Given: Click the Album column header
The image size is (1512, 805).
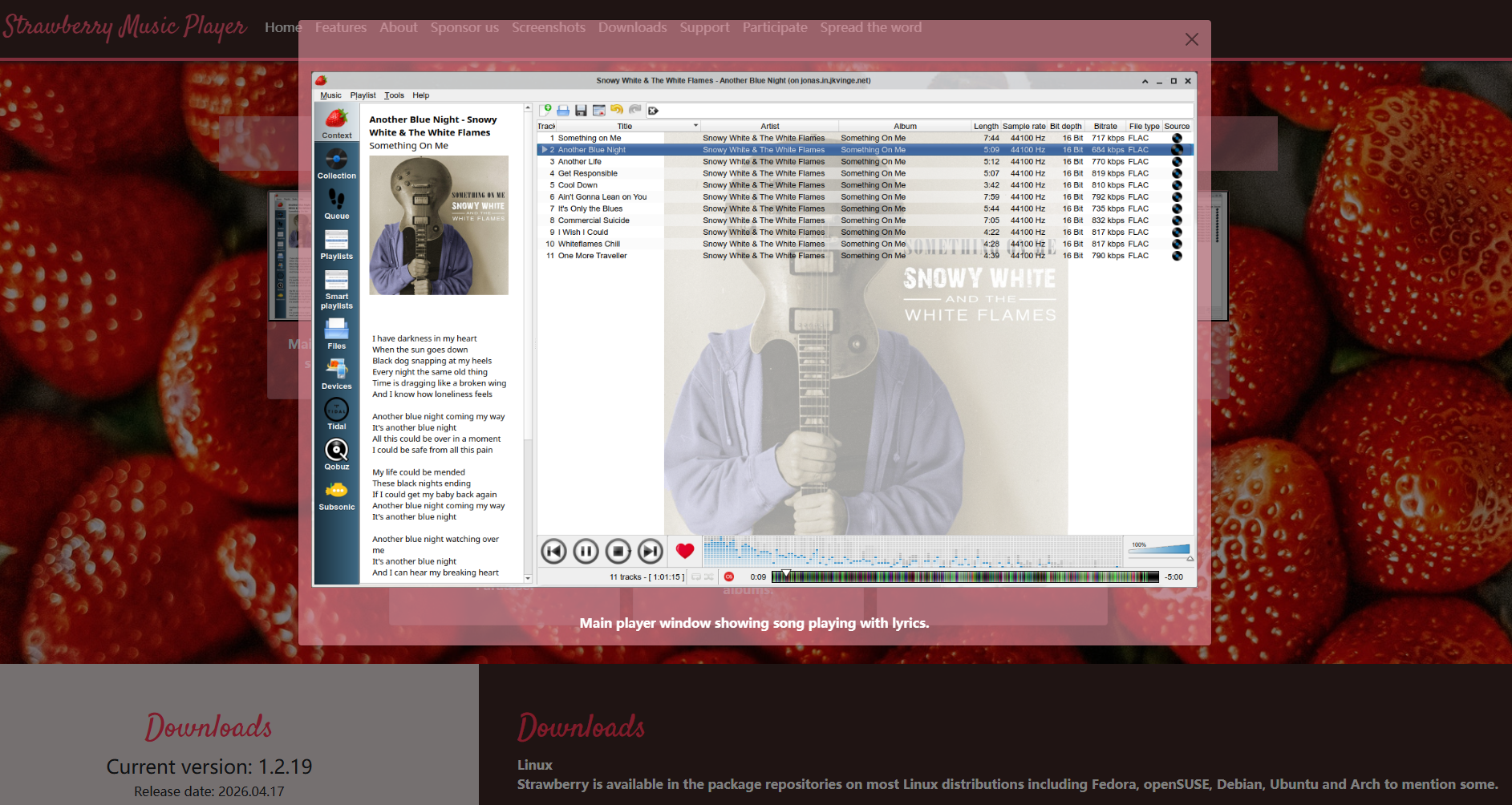Looking at the screenshot, I should (x=905, y=126).
